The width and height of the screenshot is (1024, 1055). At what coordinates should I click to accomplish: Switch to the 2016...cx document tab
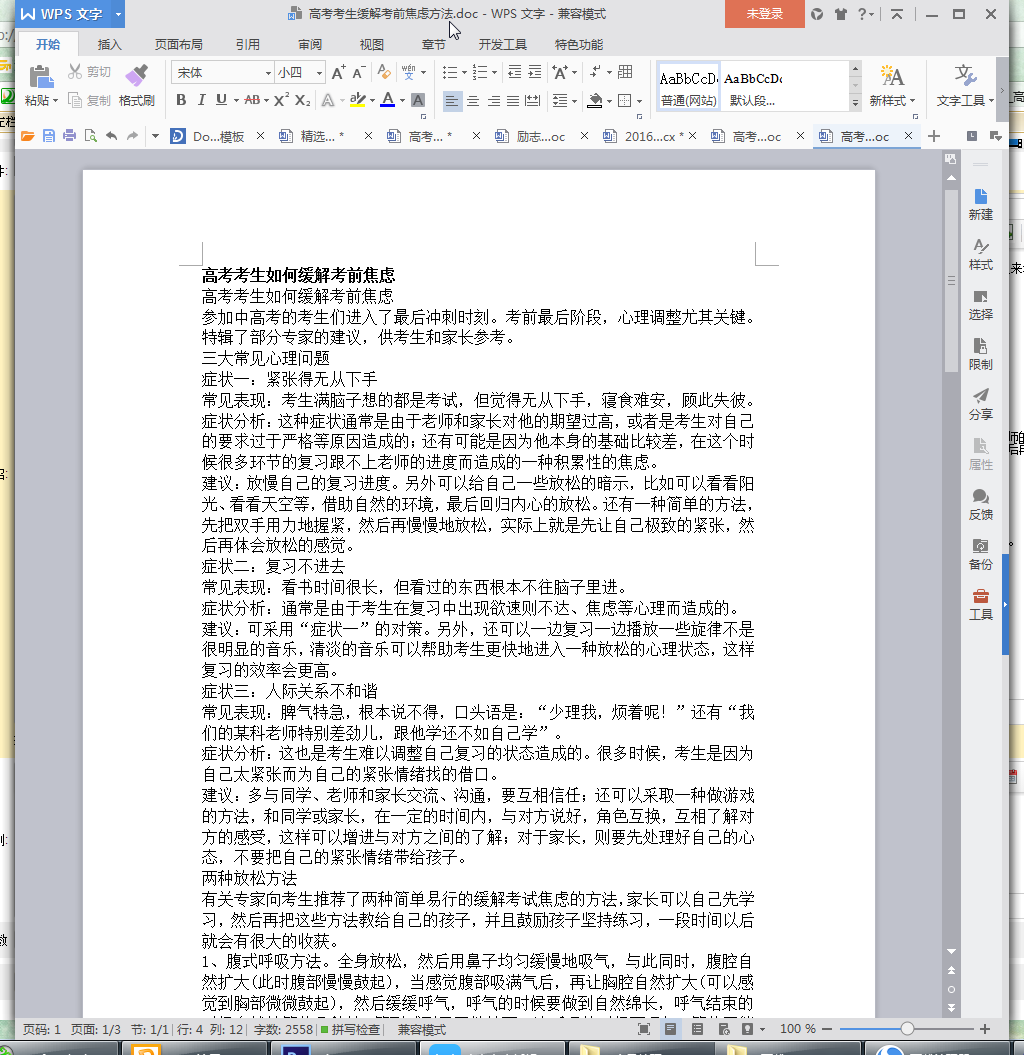pos(649,137)
